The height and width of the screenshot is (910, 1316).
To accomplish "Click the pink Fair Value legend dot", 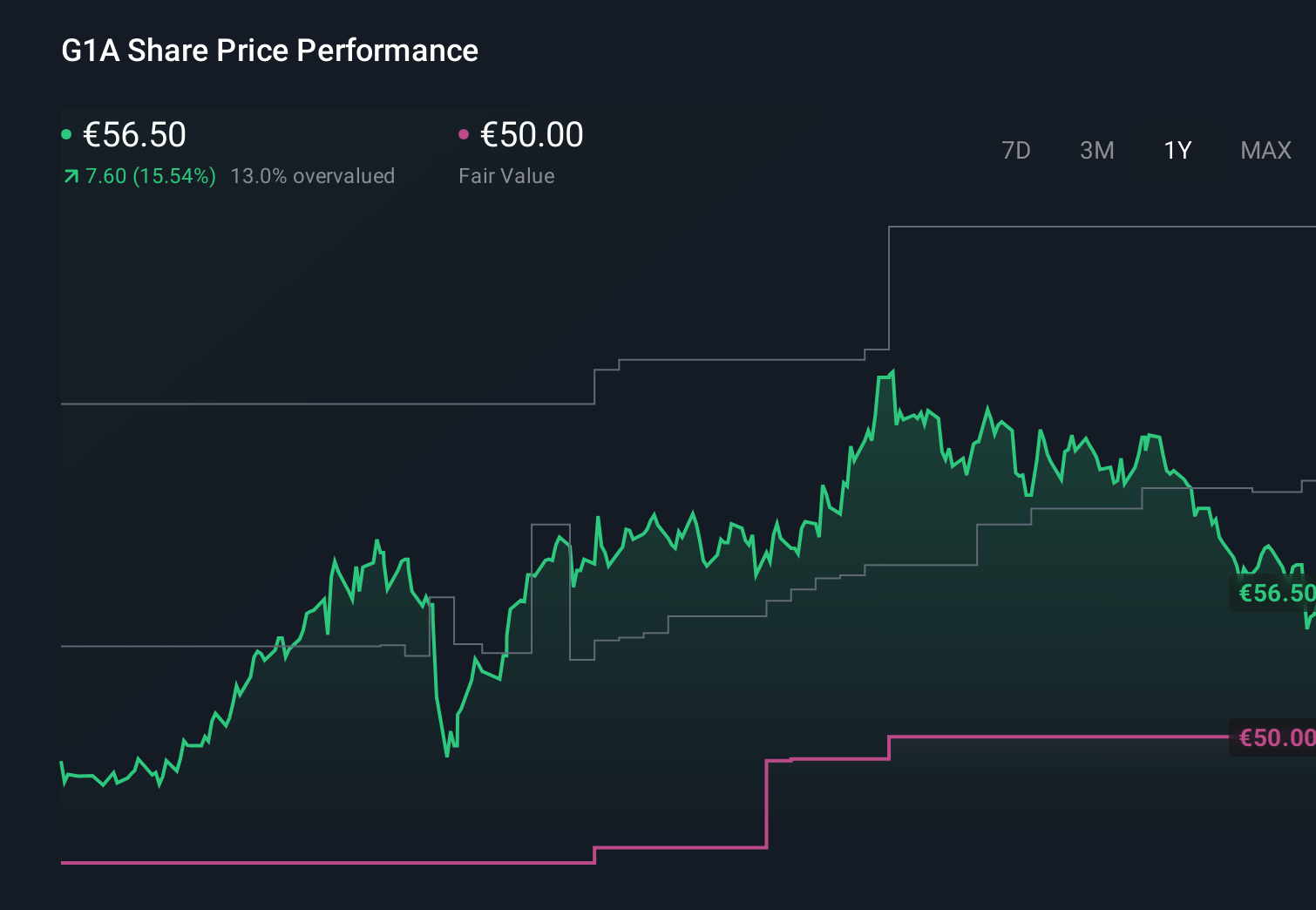I will (465, 133).
